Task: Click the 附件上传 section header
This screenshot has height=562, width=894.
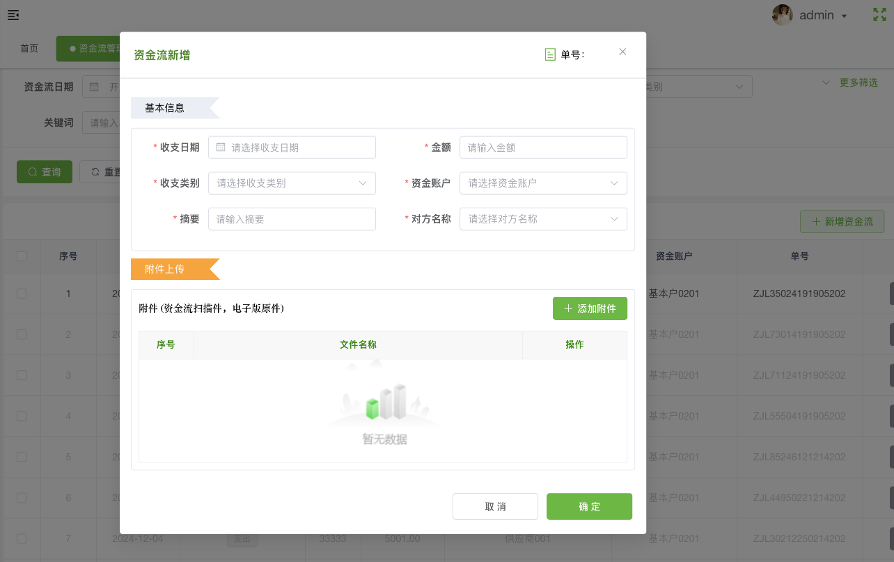Action: pyautogui.click(x=175, y=269)
